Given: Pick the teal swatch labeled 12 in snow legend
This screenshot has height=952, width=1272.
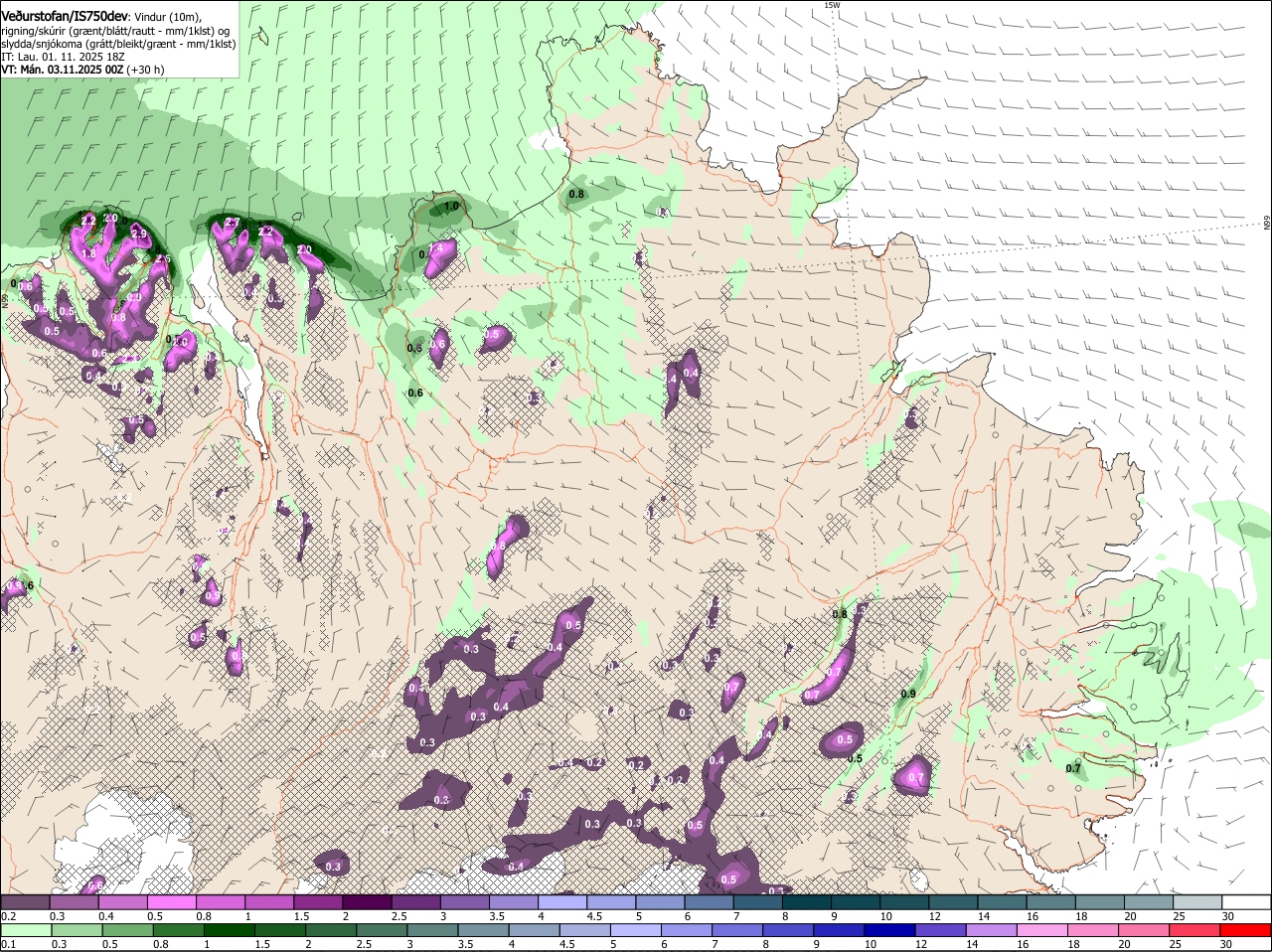Looking at the screenshot, I should (953, 901).
